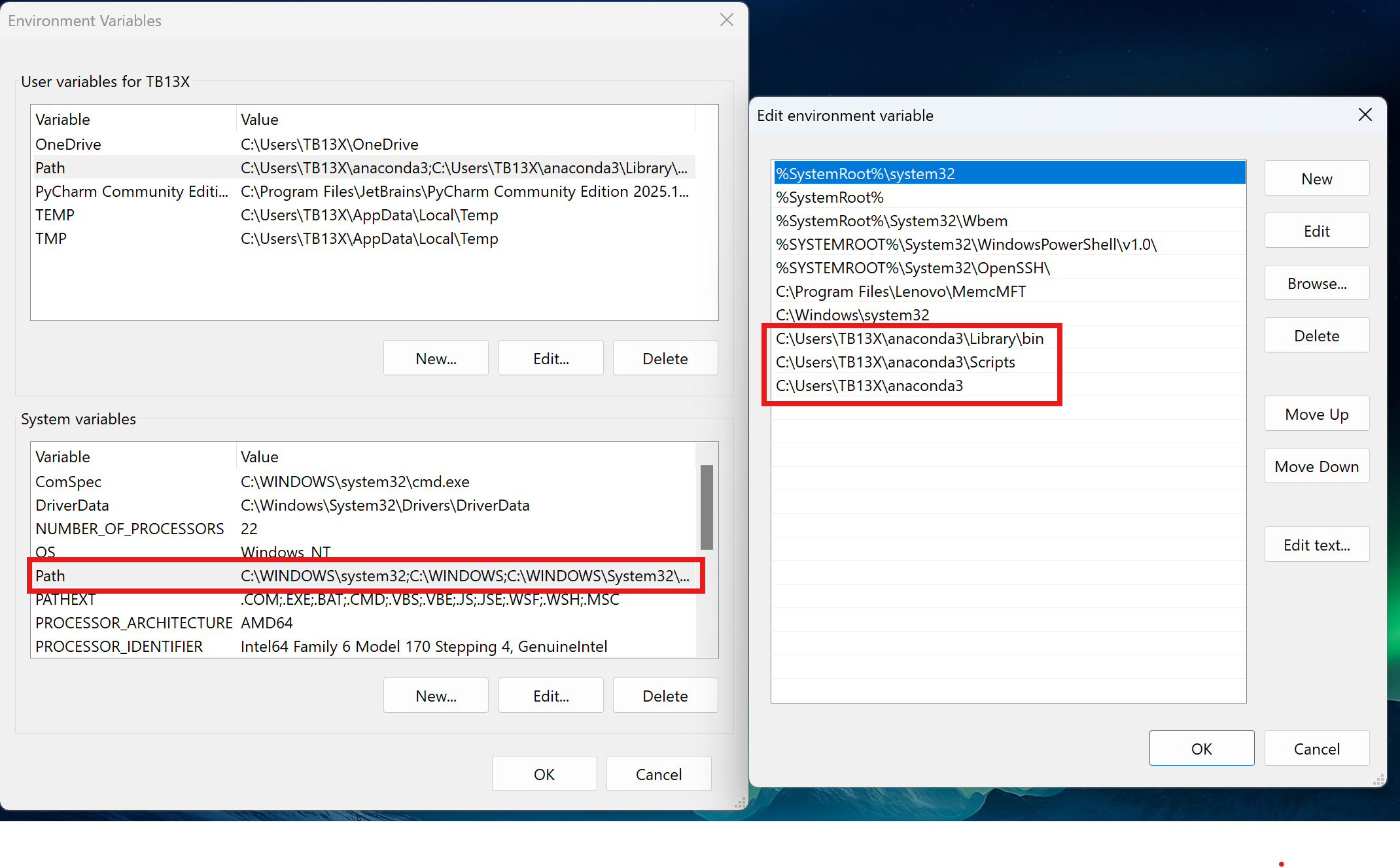The height and width of the screenshot is (867, 1400).
Task: Close the Edit environment variable dialog
Action: [x=1365, y=114]
